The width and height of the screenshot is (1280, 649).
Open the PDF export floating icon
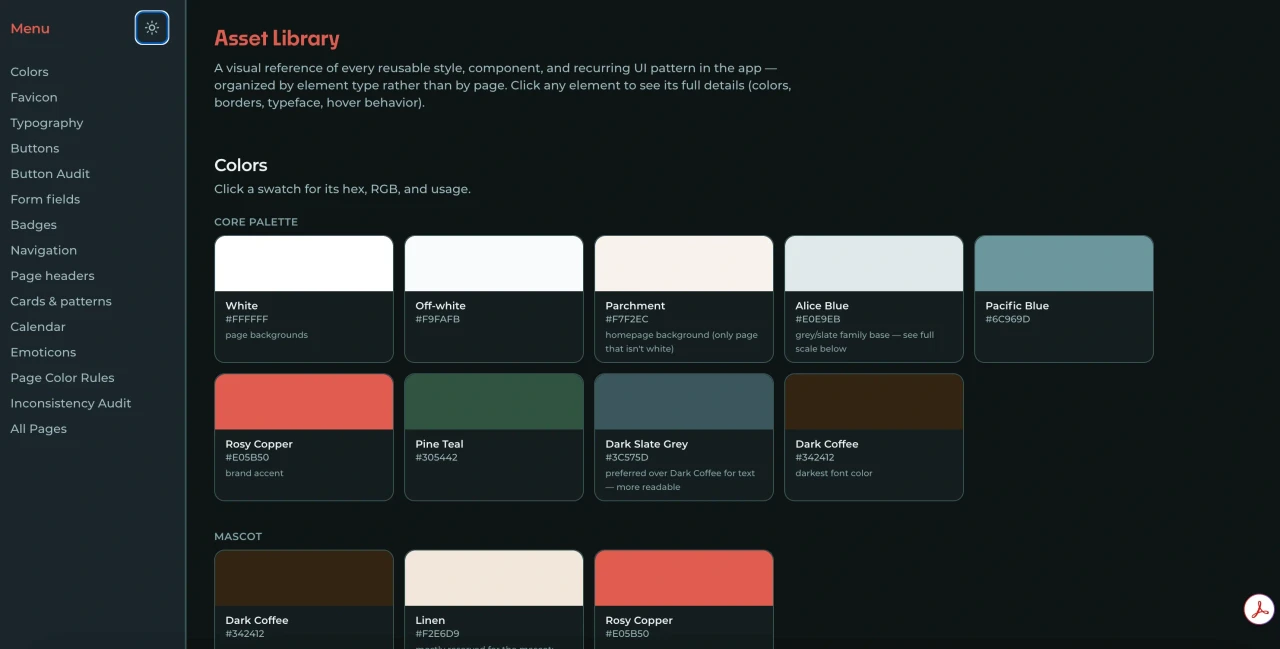[1259, 609]
